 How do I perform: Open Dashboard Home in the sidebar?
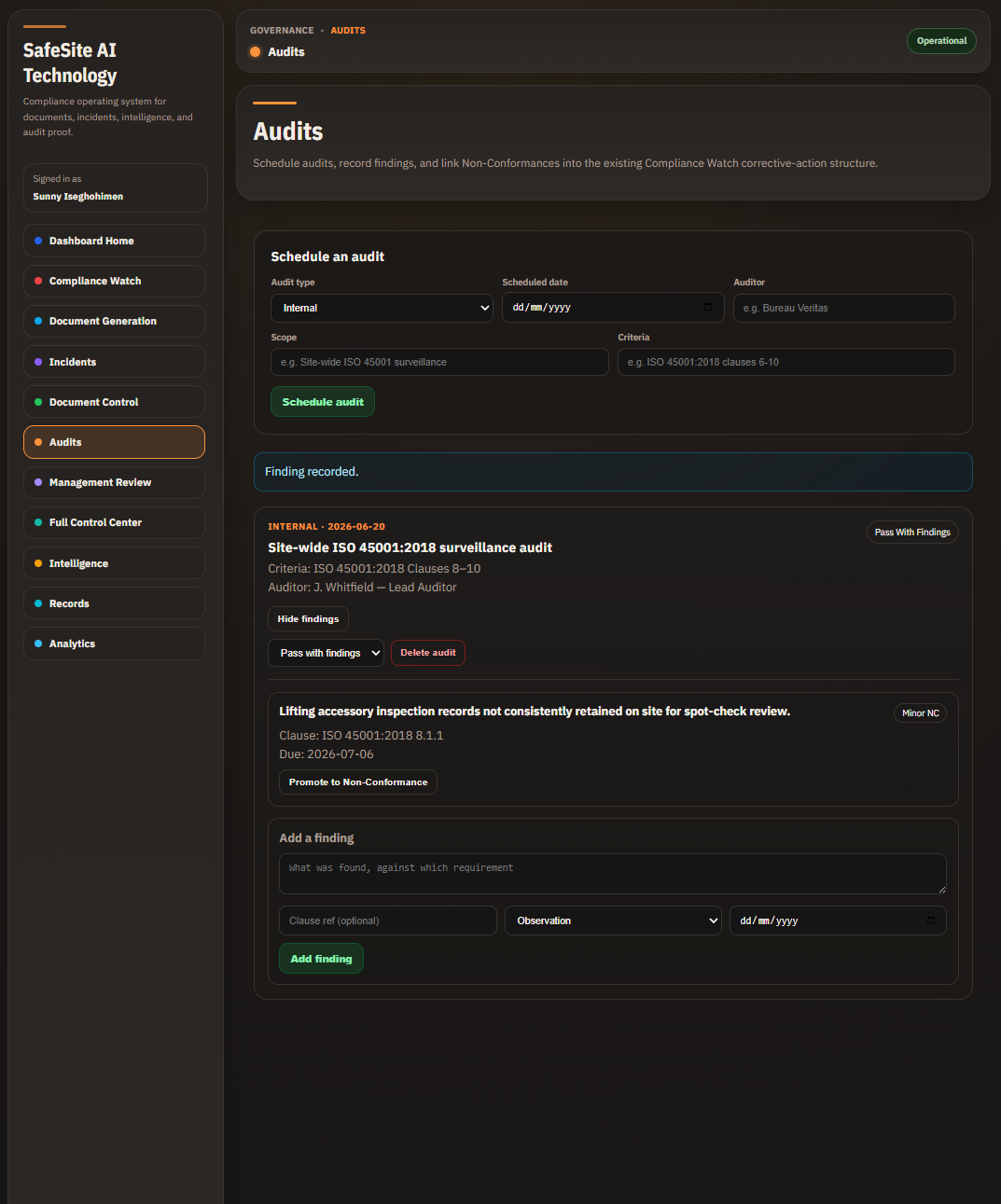114,241
